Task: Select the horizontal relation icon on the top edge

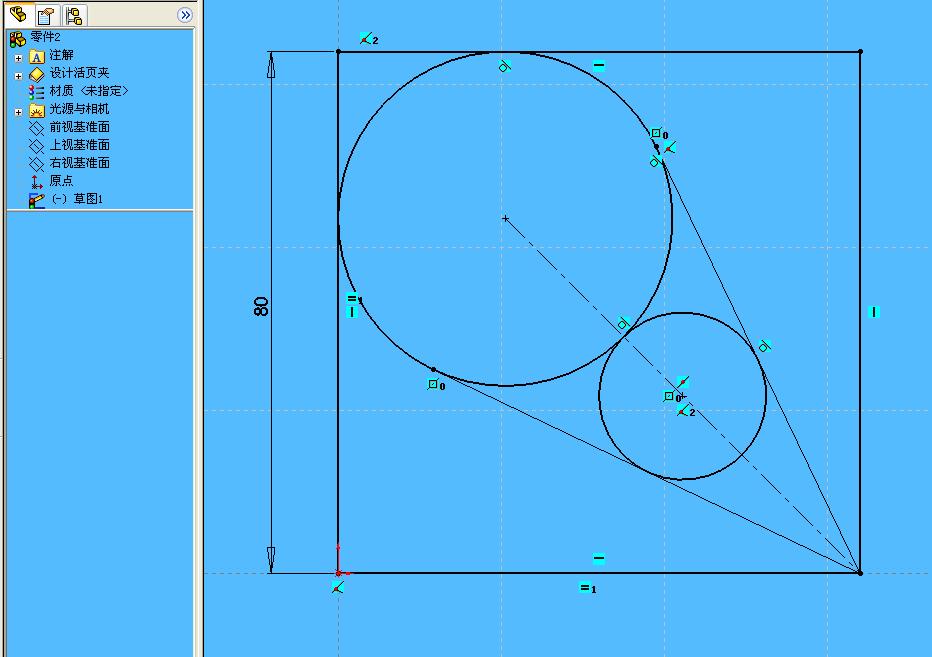Action: pyautogui.click(x=599, y=65)
